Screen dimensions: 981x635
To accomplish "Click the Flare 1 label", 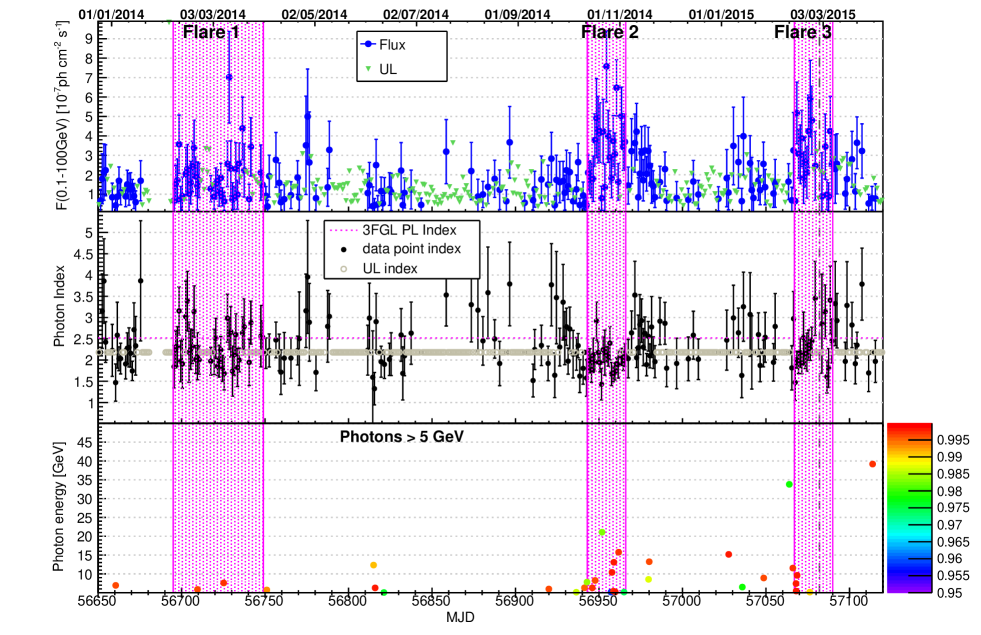I will coord(211,33).
